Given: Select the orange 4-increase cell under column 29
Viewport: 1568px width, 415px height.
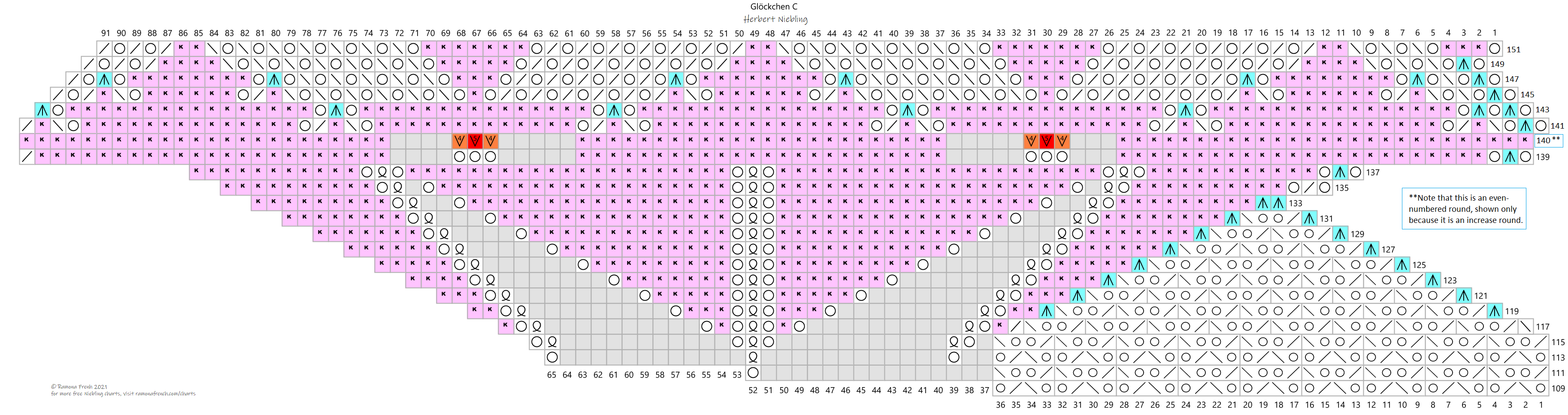Looking at the screenshot, I should point(1062,141).
